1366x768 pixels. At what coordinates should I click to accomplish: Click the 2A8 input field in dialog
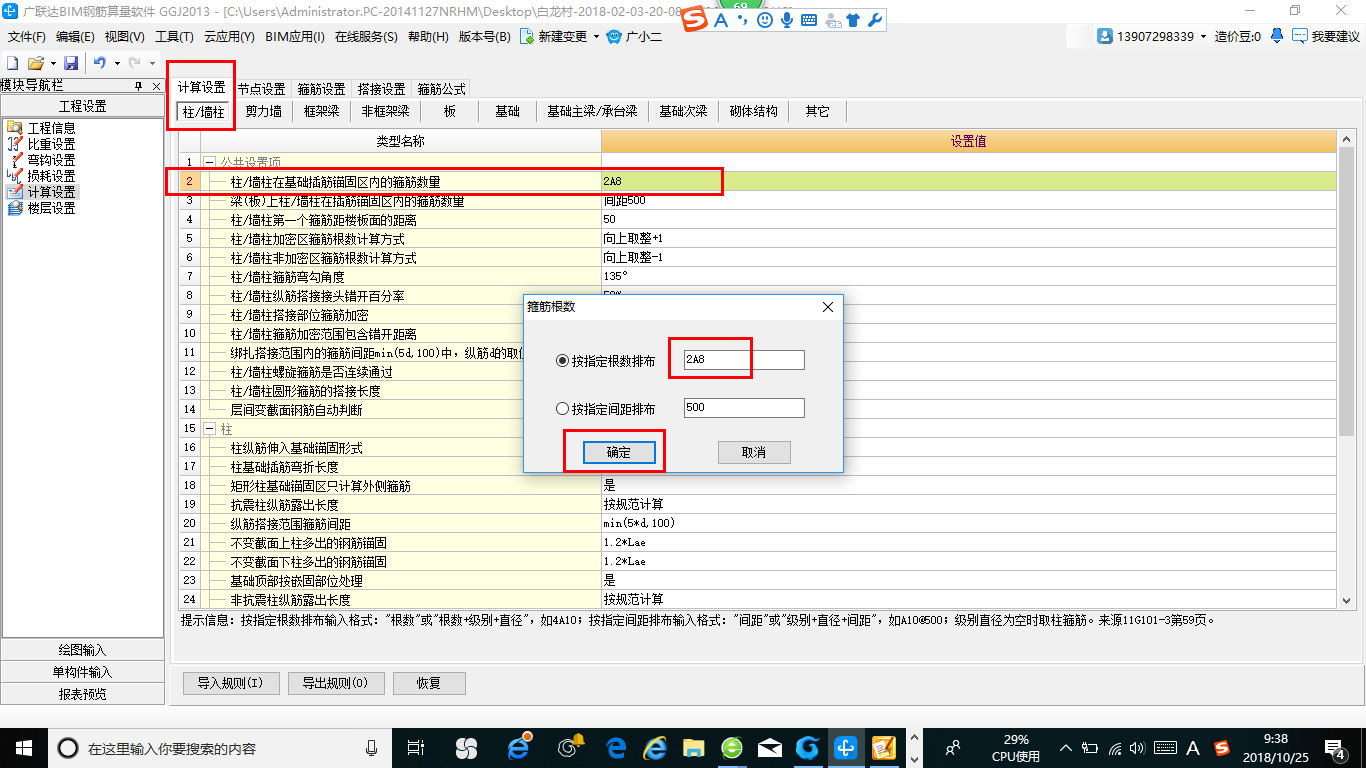click(744, 360)
